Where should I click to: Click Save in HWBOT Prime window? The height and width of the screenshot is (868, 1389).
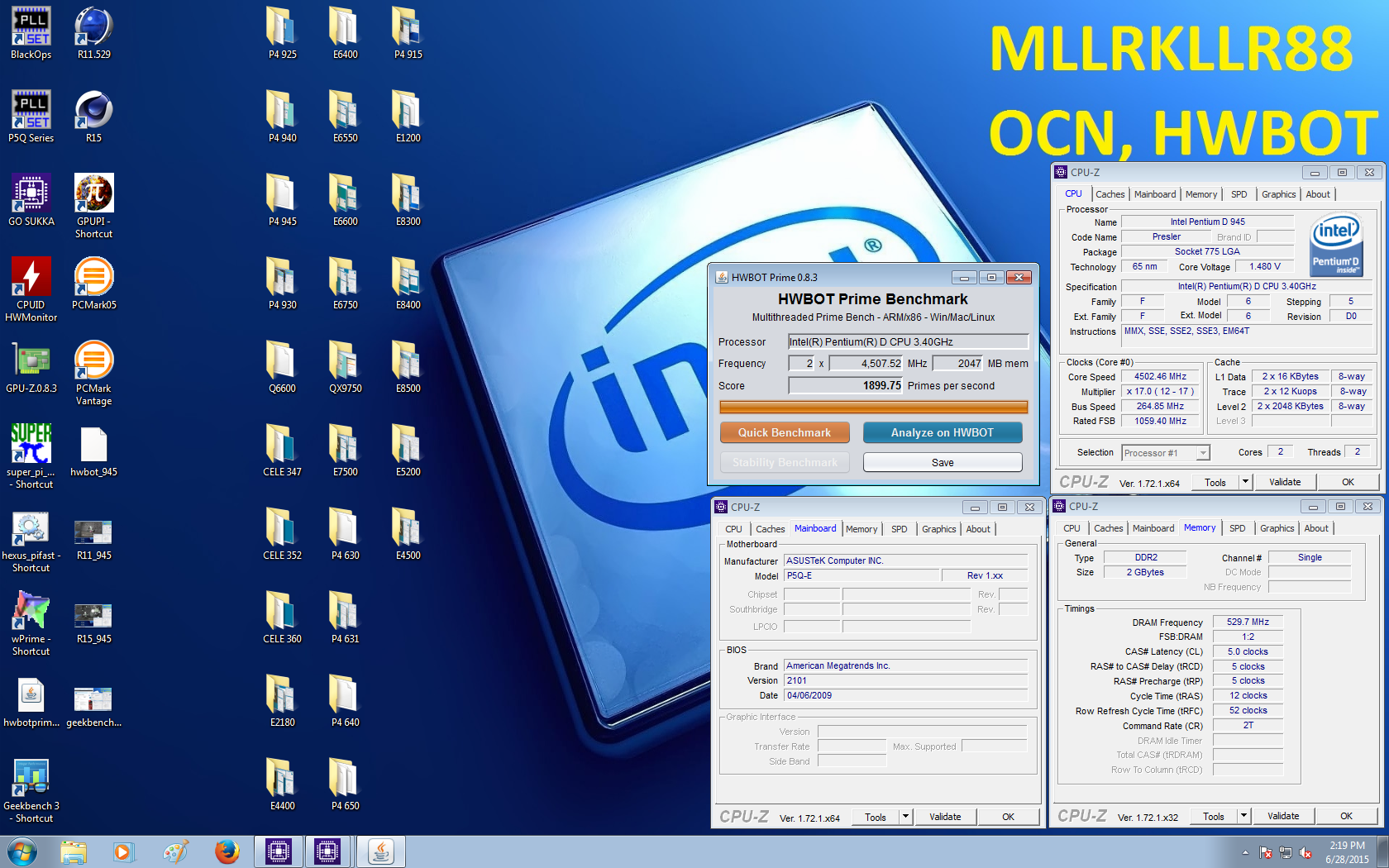coord(943,462)
